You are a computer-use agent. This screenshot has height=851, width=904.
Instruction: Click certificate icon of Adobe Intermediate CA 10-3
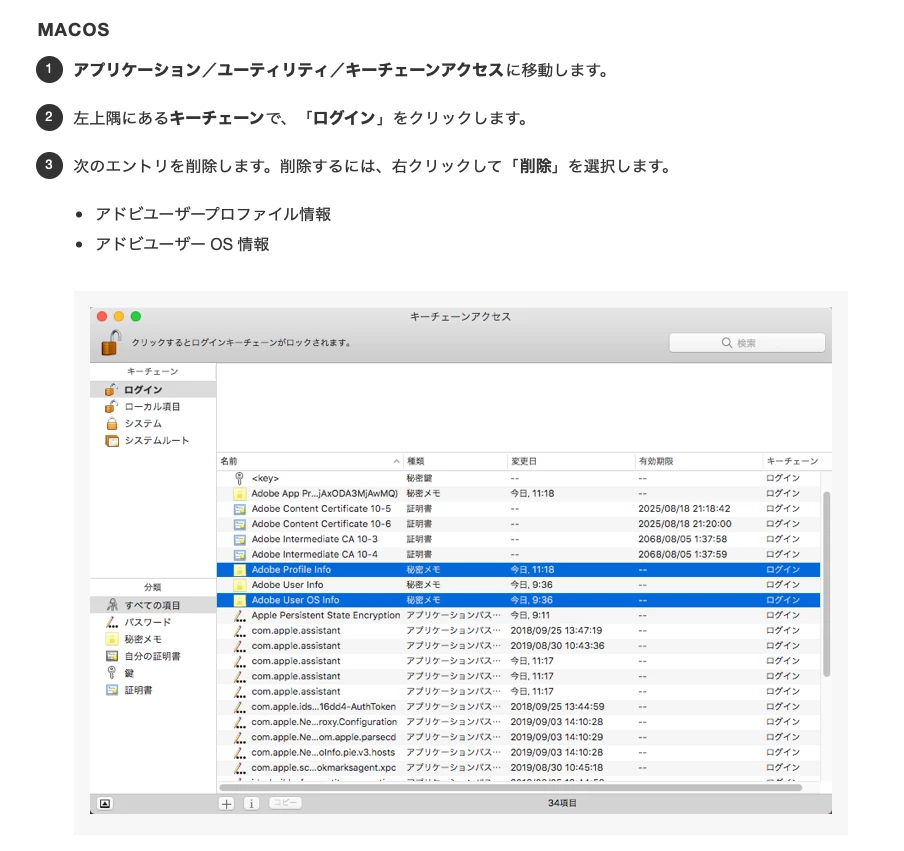click(239, 540)
